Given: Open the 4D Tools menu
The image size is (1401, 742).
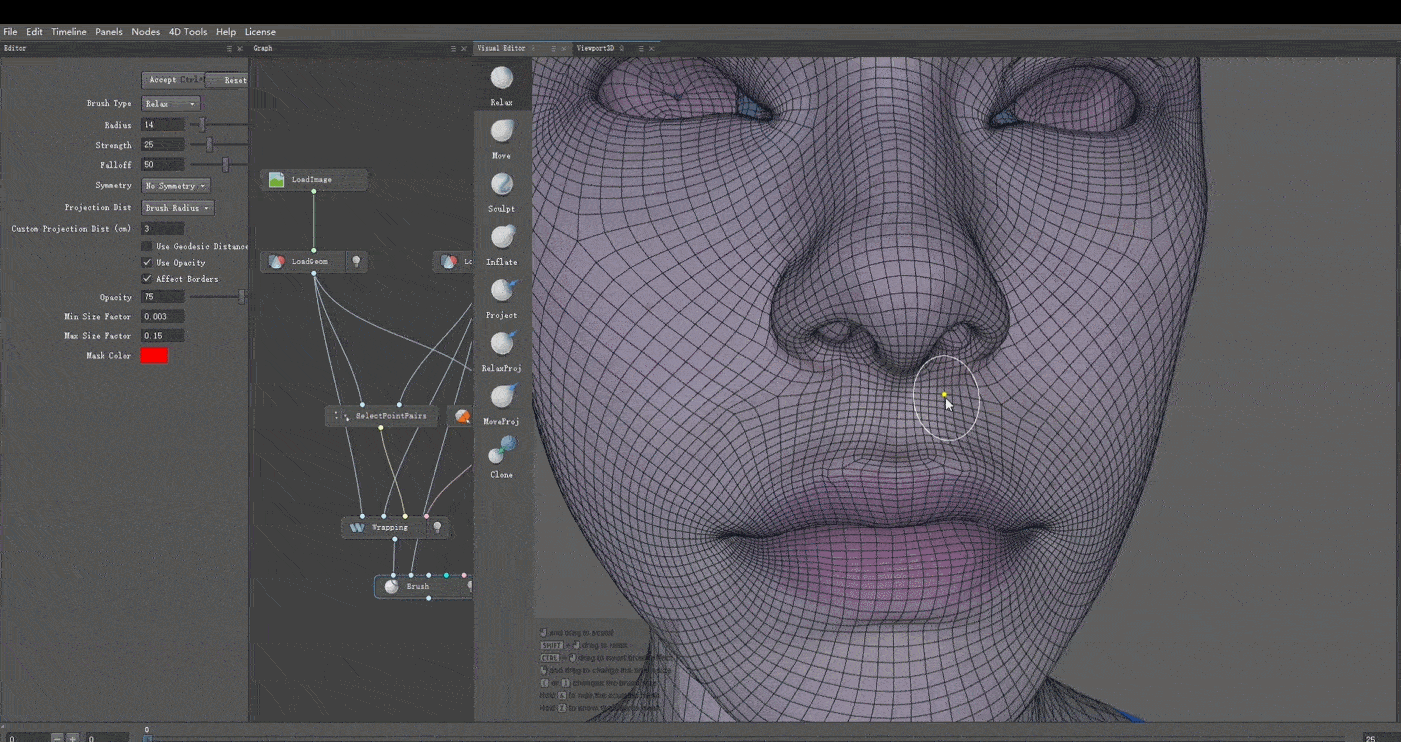Looking at the screenshot, I should click(188, 32).
